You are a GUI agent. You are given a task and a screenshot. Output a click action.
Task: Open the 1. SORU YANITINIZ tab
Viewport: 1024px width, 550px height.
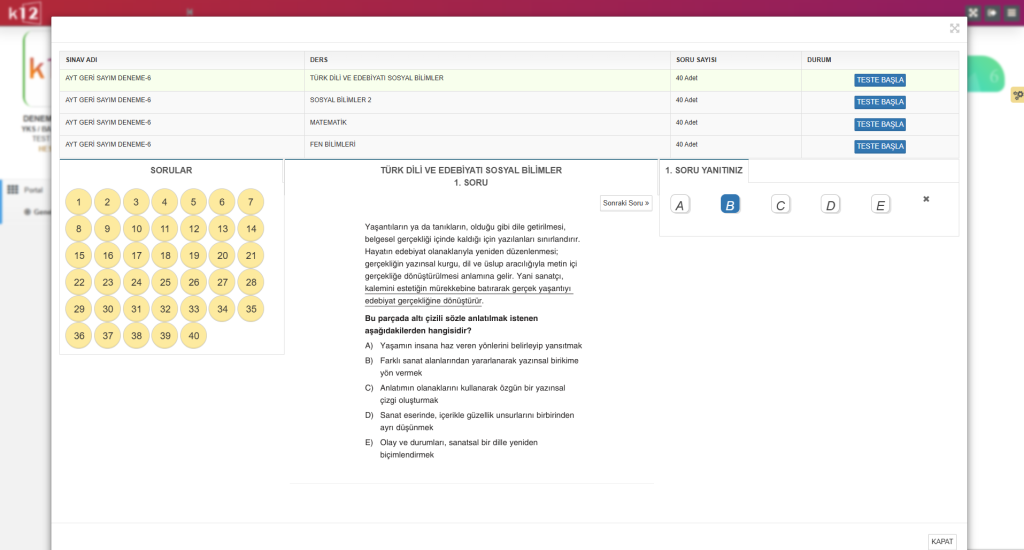pyautogui.click(x=704, y=170)
